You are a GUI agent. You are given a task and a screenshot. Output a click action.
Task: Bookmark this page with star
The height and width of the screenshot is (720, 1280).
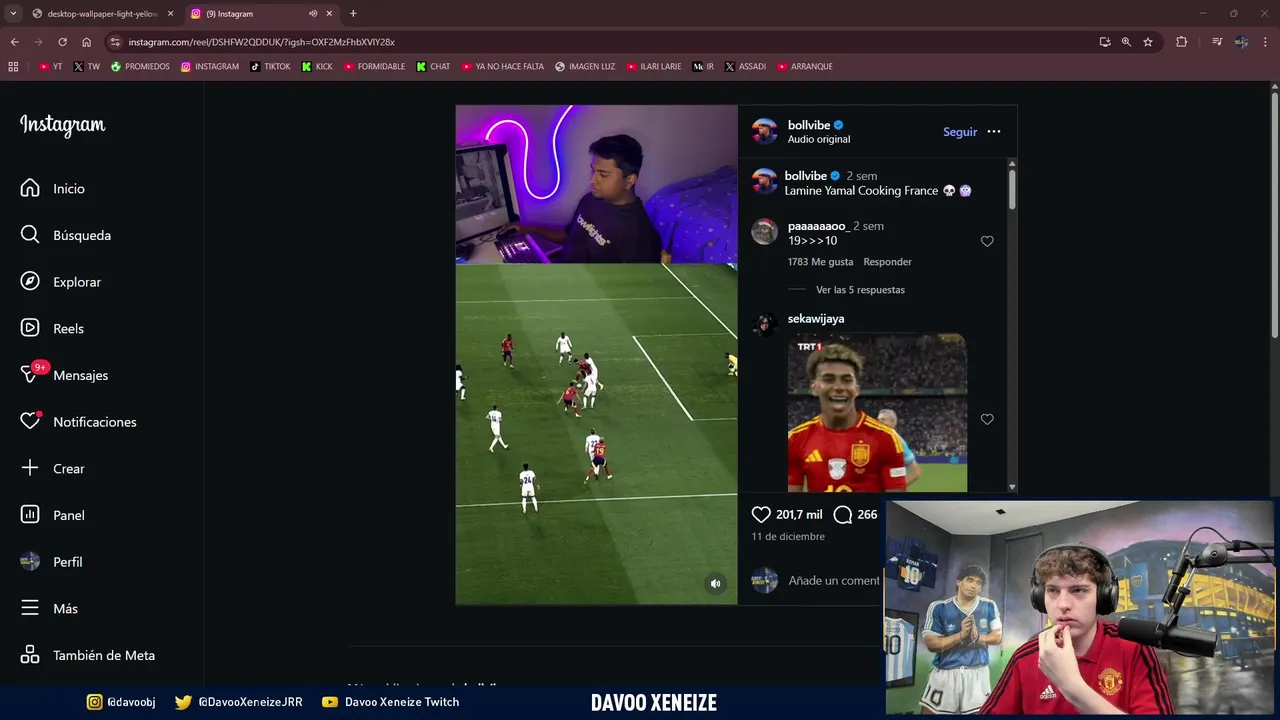1148,42
